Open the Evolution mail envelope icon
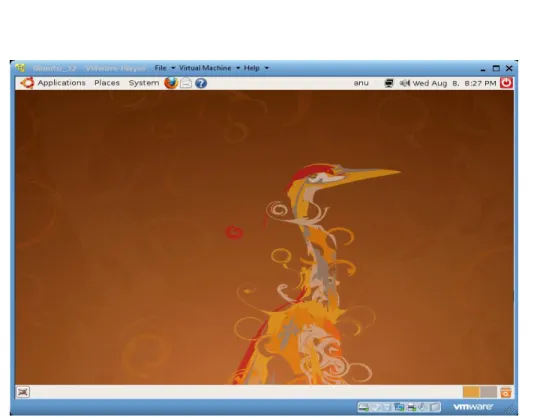This screenshot has width=543, height=417. point(186,83)
